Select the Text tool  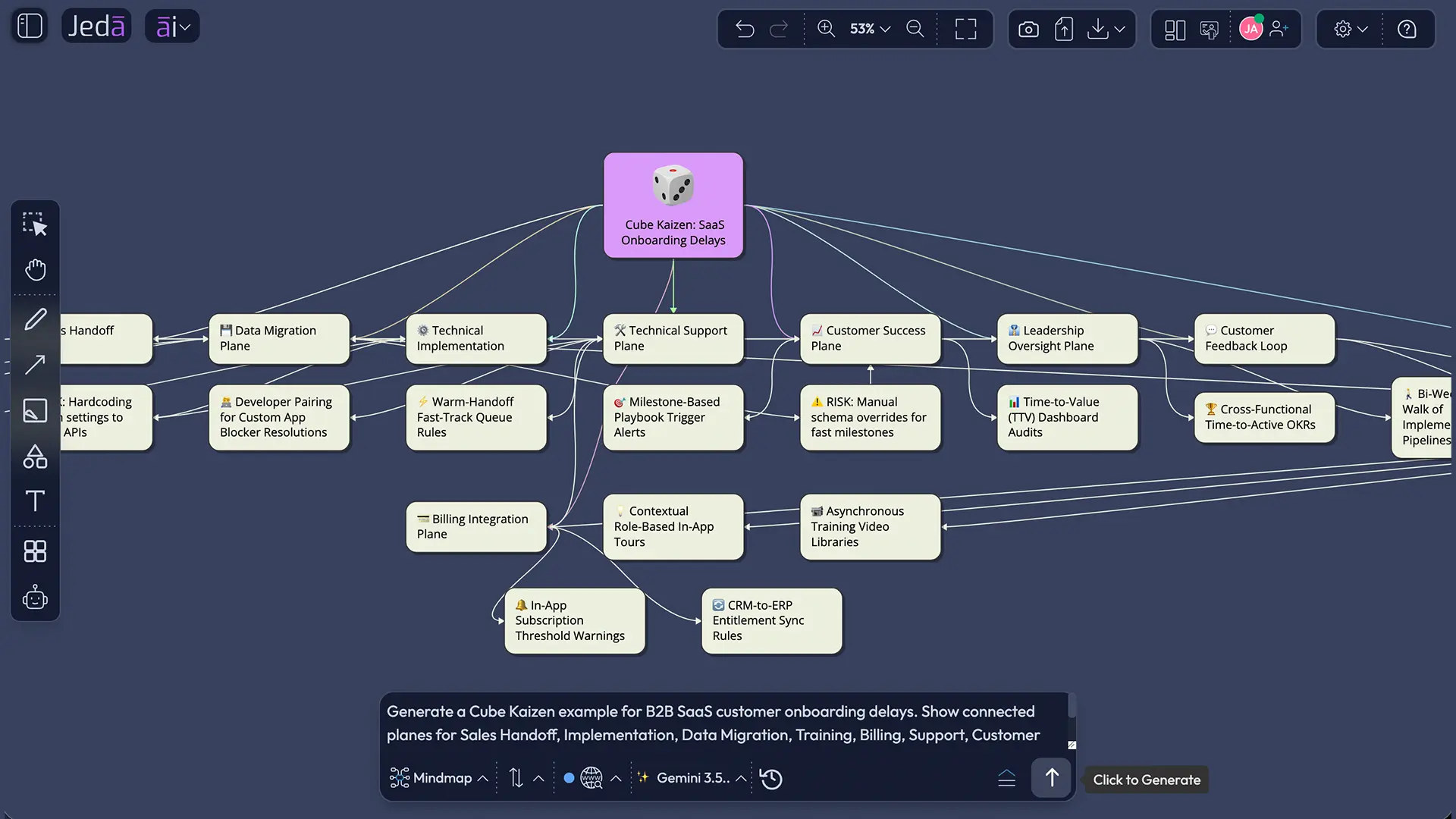(35, 501)
